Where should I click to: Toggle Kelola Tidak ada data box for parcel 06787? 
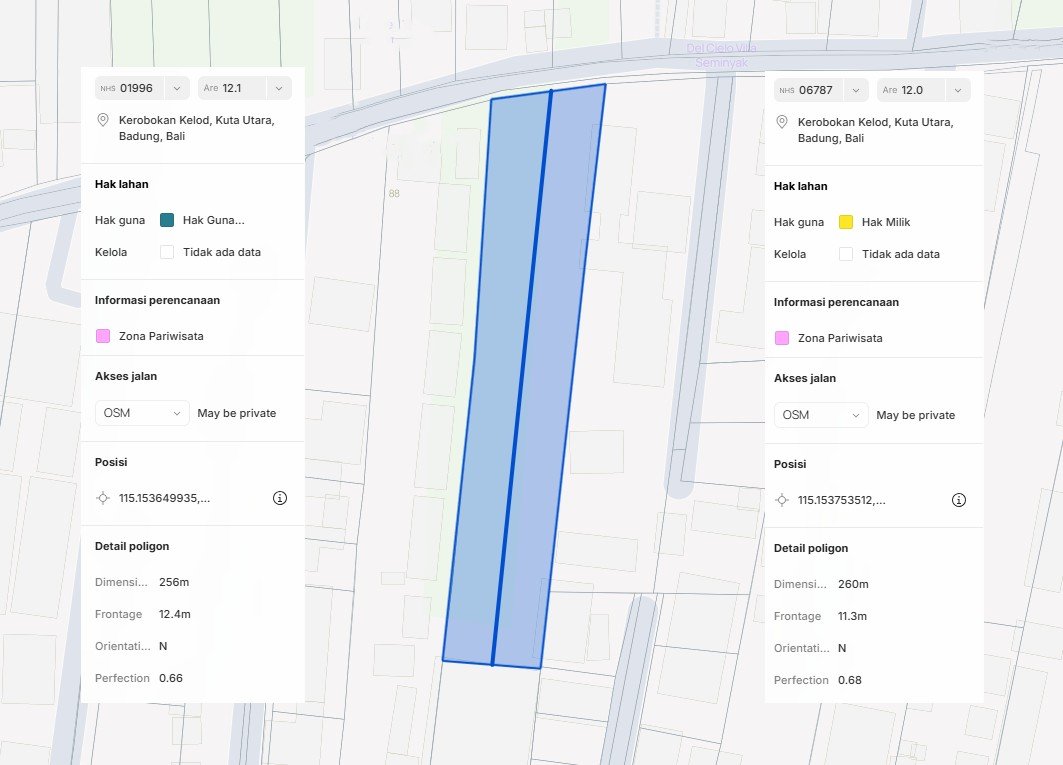coord(846,254)
